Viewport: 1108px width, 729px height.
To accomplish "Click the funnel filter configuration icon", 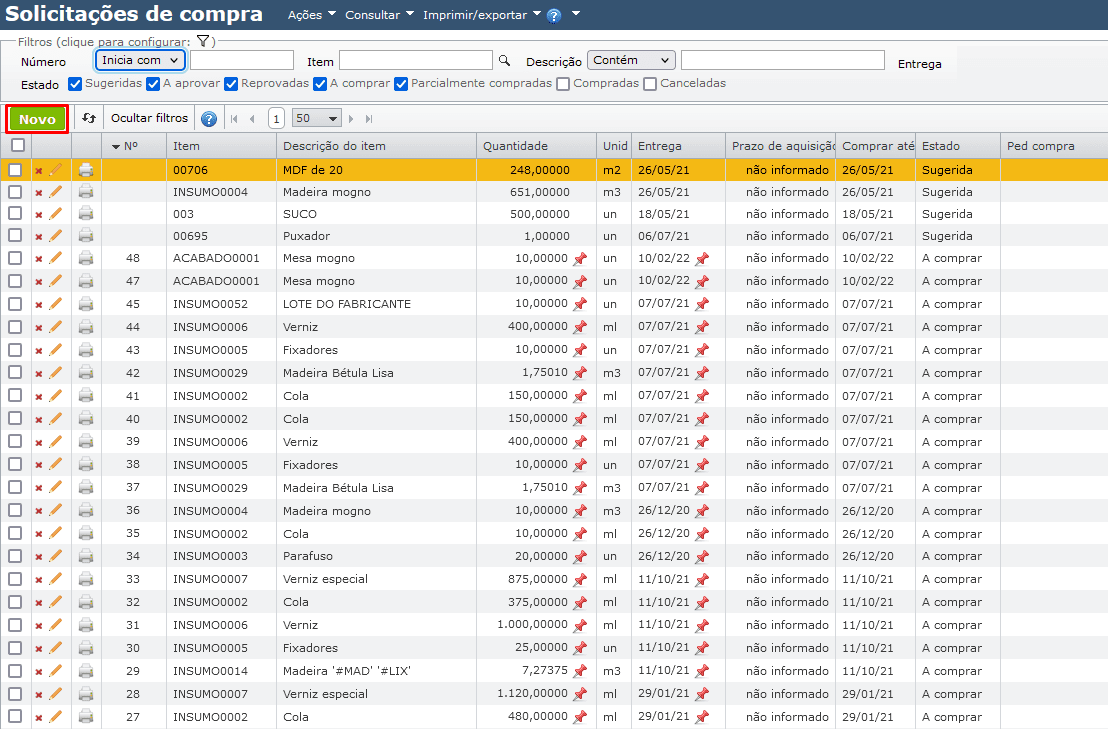I will coord(202,41).
